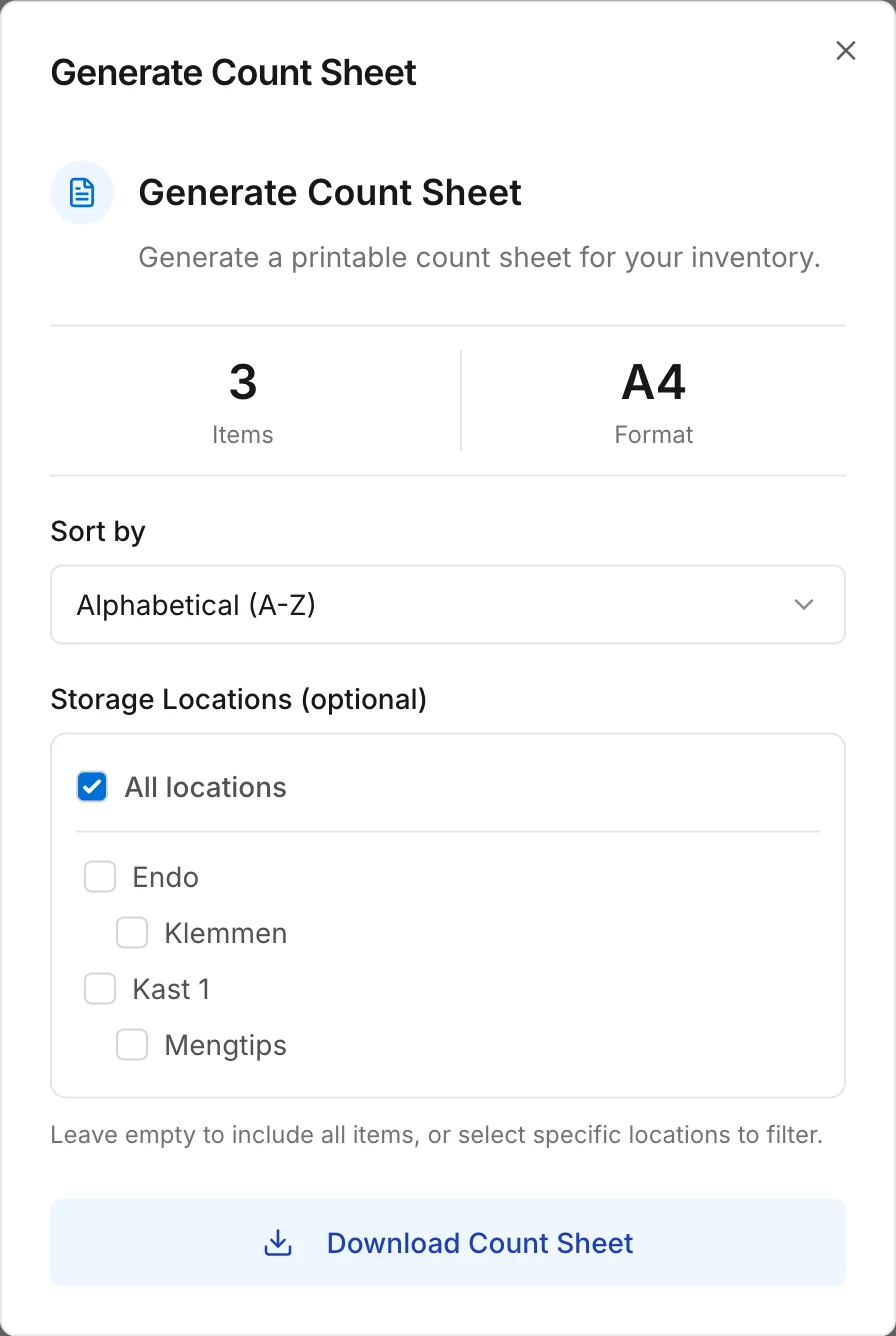The width and height of the screenshot is (896, 1336).
Task: Check the Endo location checkbox
Action: point(100,877)
